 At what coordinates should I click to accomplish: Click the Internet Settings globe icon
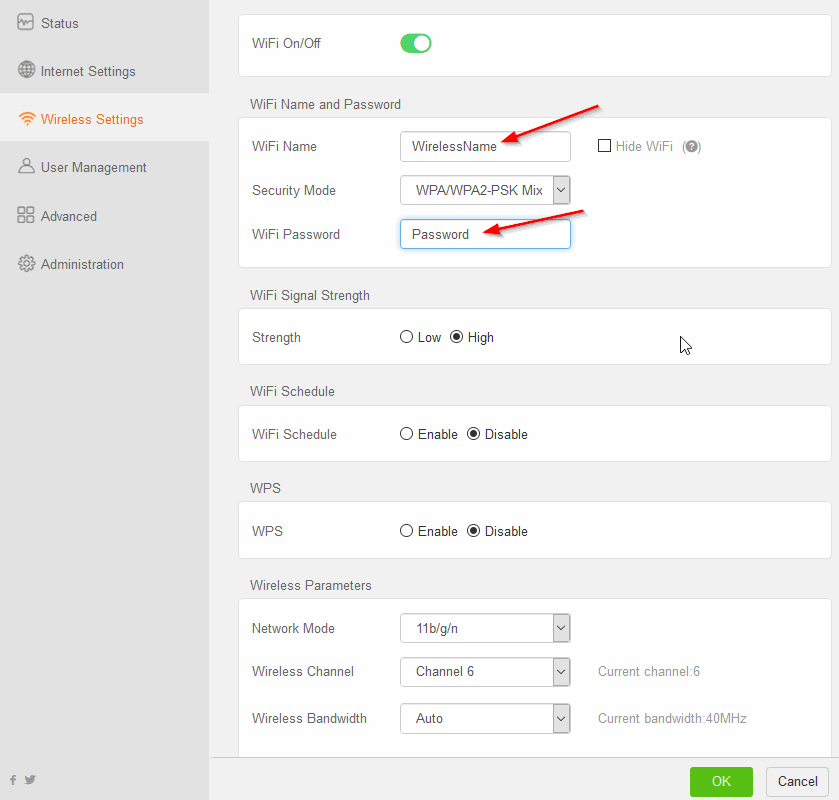(26, 71)
